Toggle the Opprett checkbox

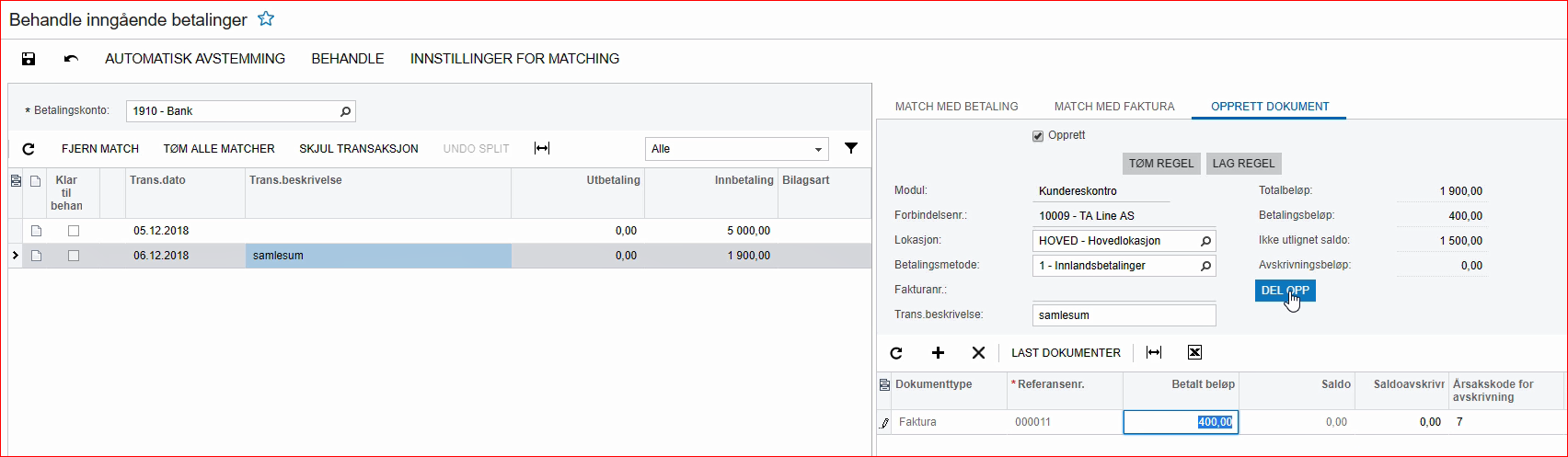click(x=1039, y=136)
